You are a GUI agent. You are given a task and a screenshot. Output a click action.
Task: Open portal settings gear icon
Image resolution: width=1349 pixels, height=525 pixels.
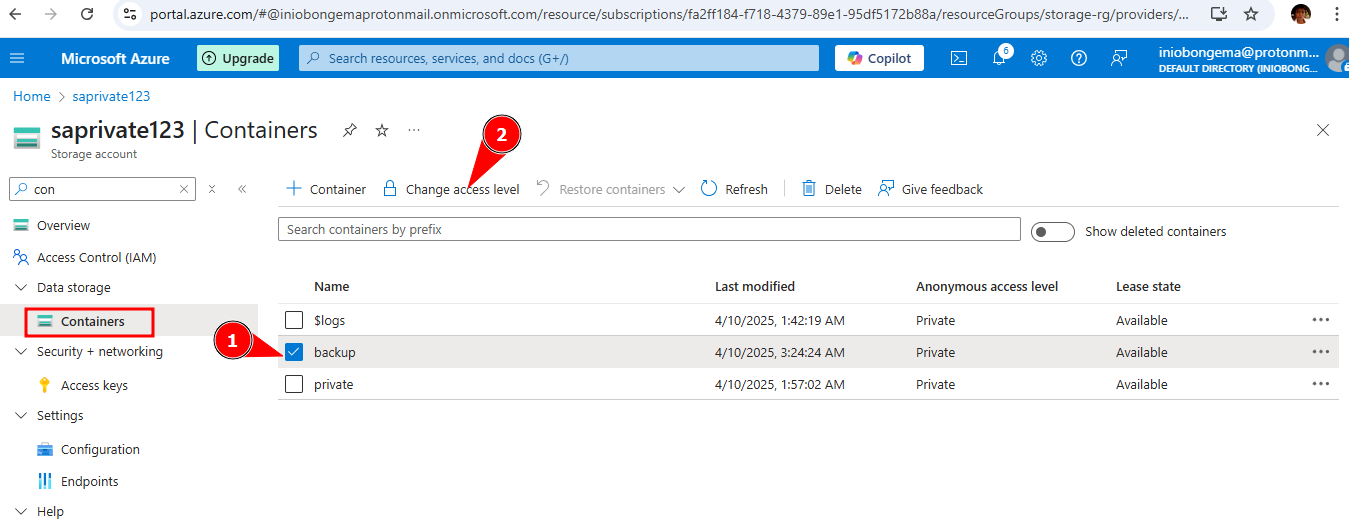(x=1039, y=58)
